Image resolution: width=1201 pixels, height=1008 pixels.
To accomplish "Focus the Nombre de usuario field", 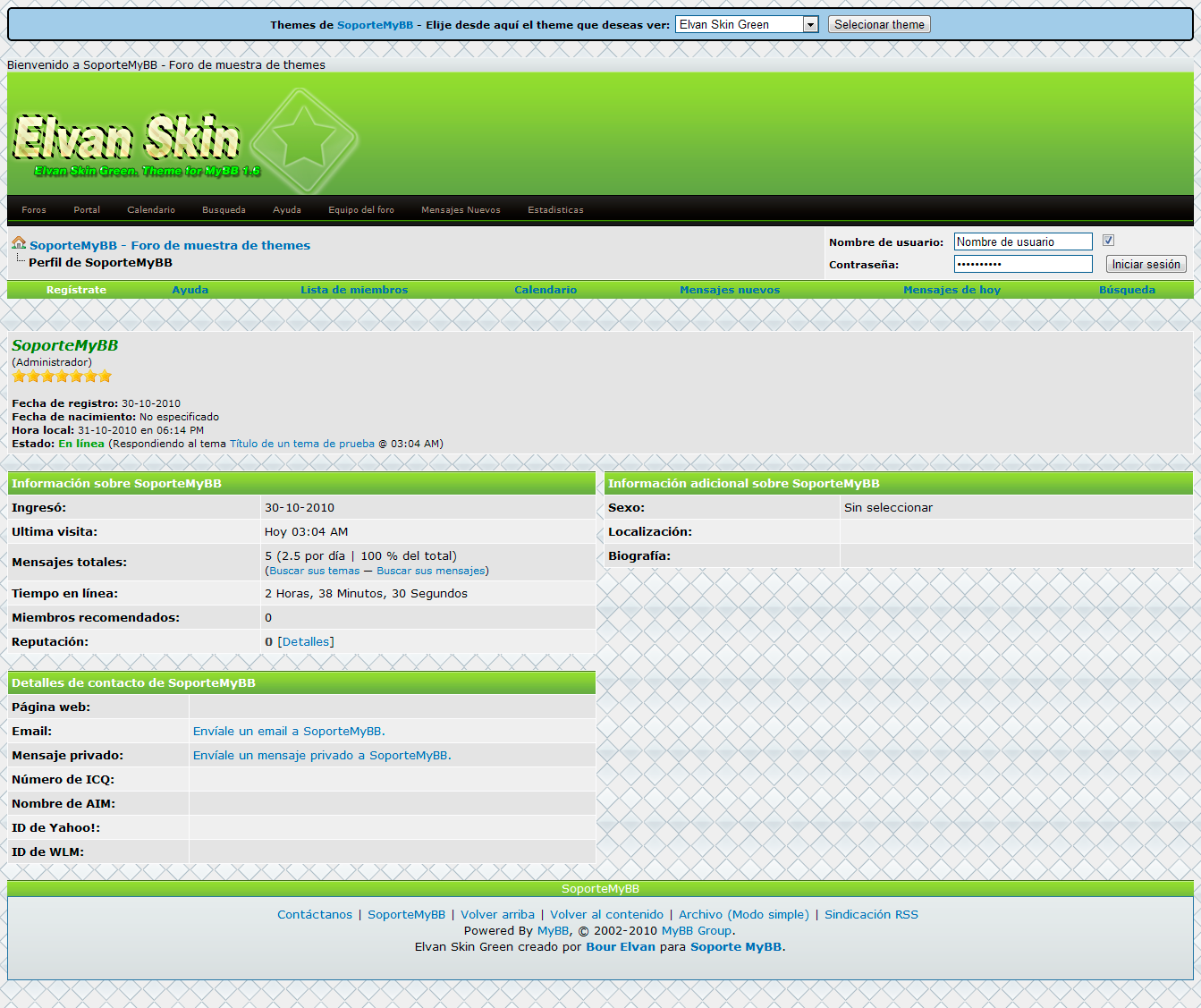I will (1022, 241).
